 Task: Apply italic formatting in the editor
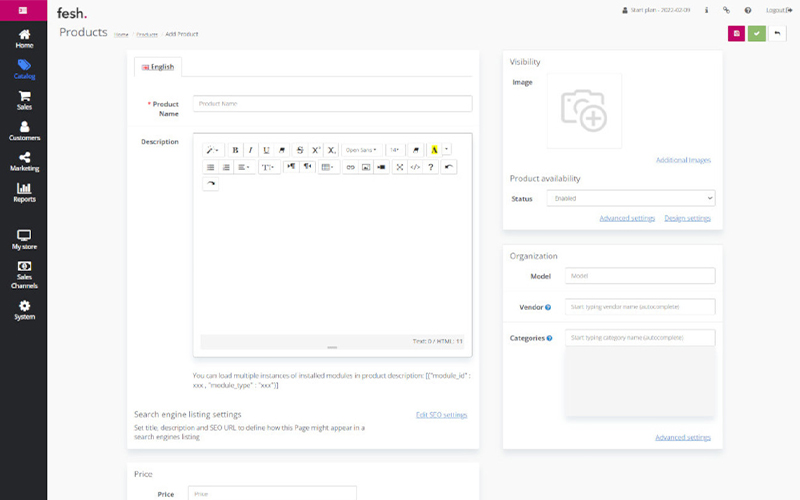[250, 150]
